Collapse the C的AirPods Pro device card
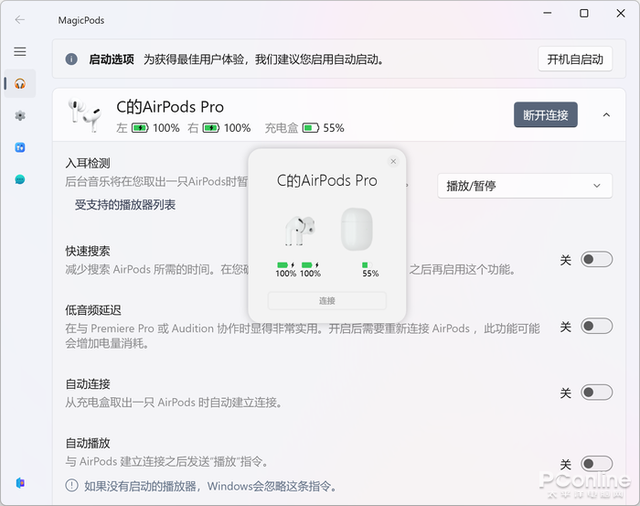The image size is (640, 506). tap(606, 115)
